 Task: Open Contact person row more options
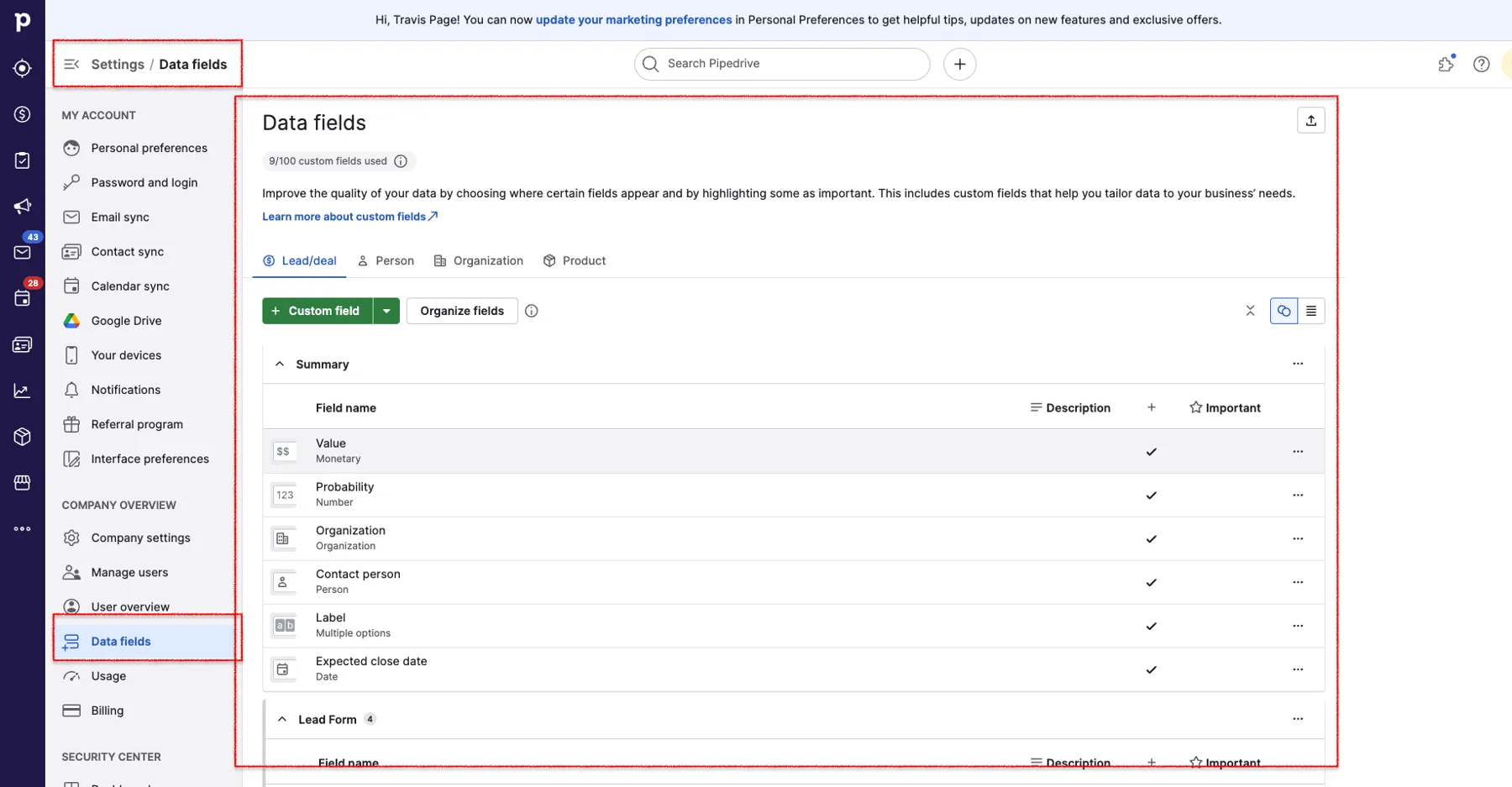(1298, 583)
